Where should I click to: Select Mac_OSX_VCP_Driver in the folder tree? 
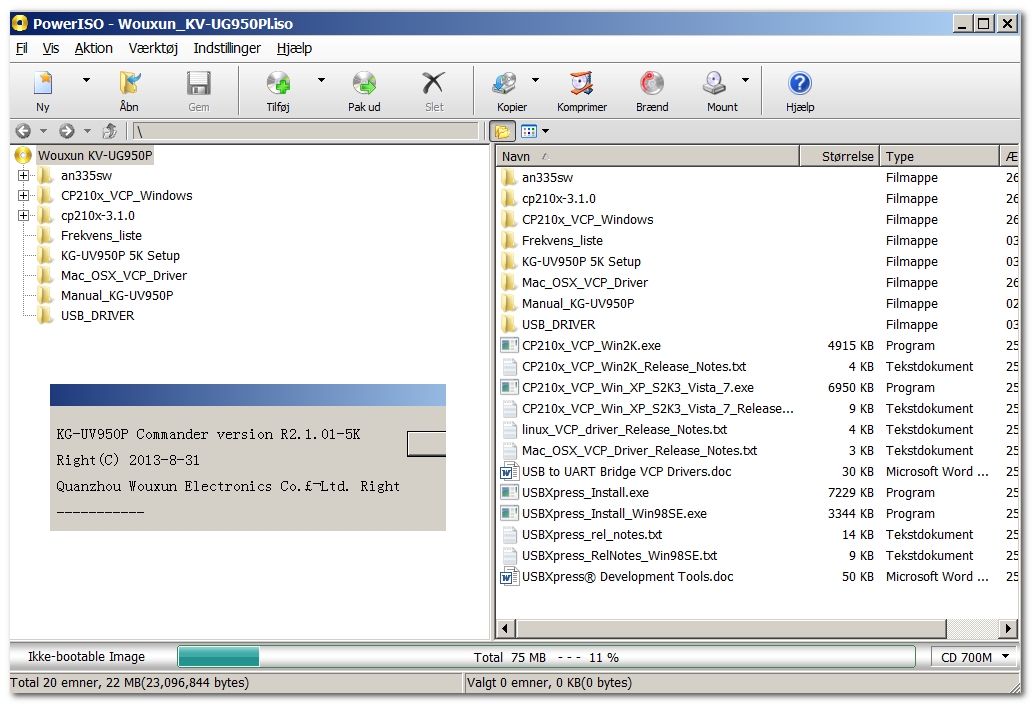click(x=124, y=275)
